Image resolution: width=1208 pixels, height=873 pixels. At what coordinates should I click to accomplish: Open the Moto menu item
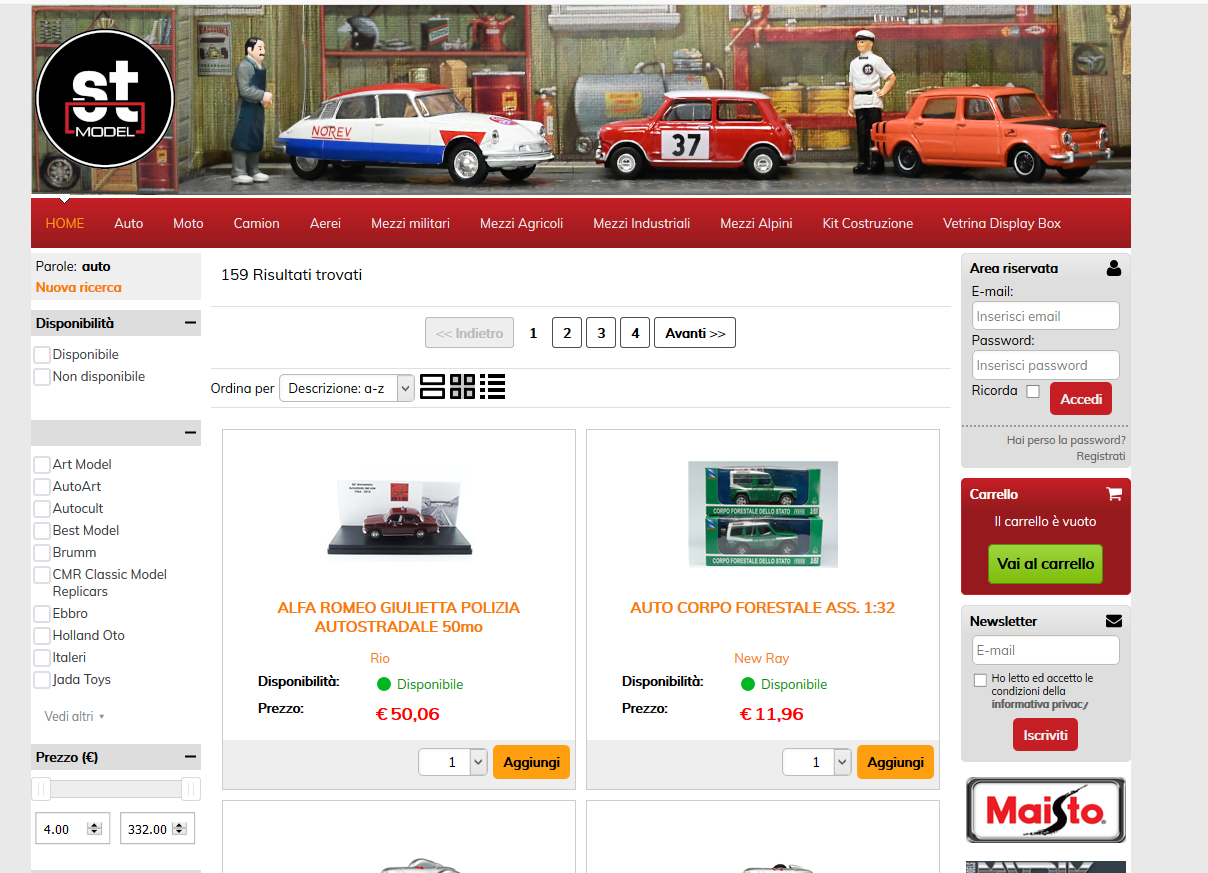[188, 223]
